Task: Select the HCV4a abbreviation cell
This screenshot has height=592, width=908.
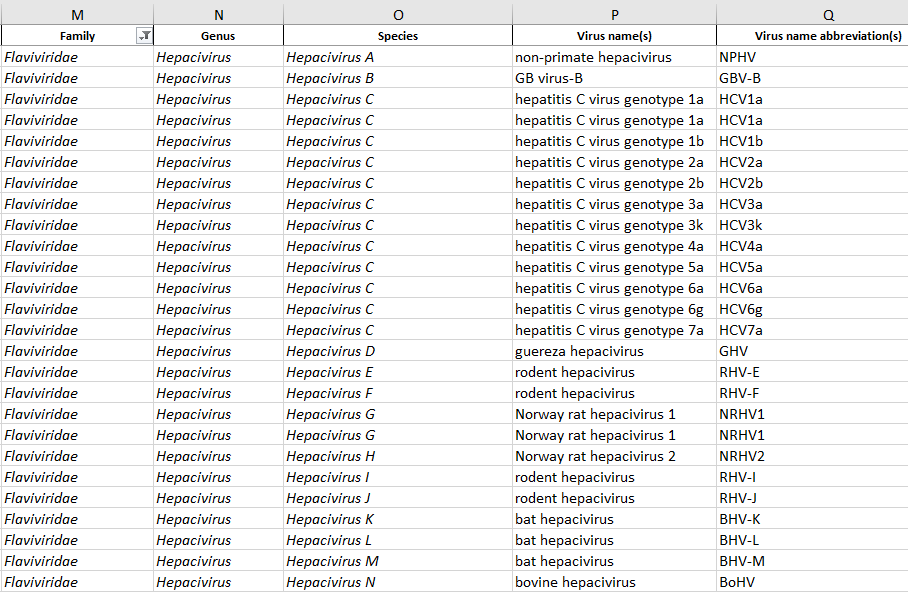Action: point(812,246)
